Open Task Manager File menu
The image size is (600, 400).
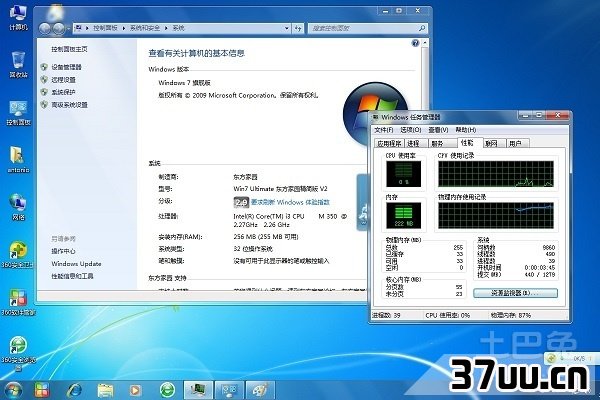pyautogui.click(x=384, y=130)
